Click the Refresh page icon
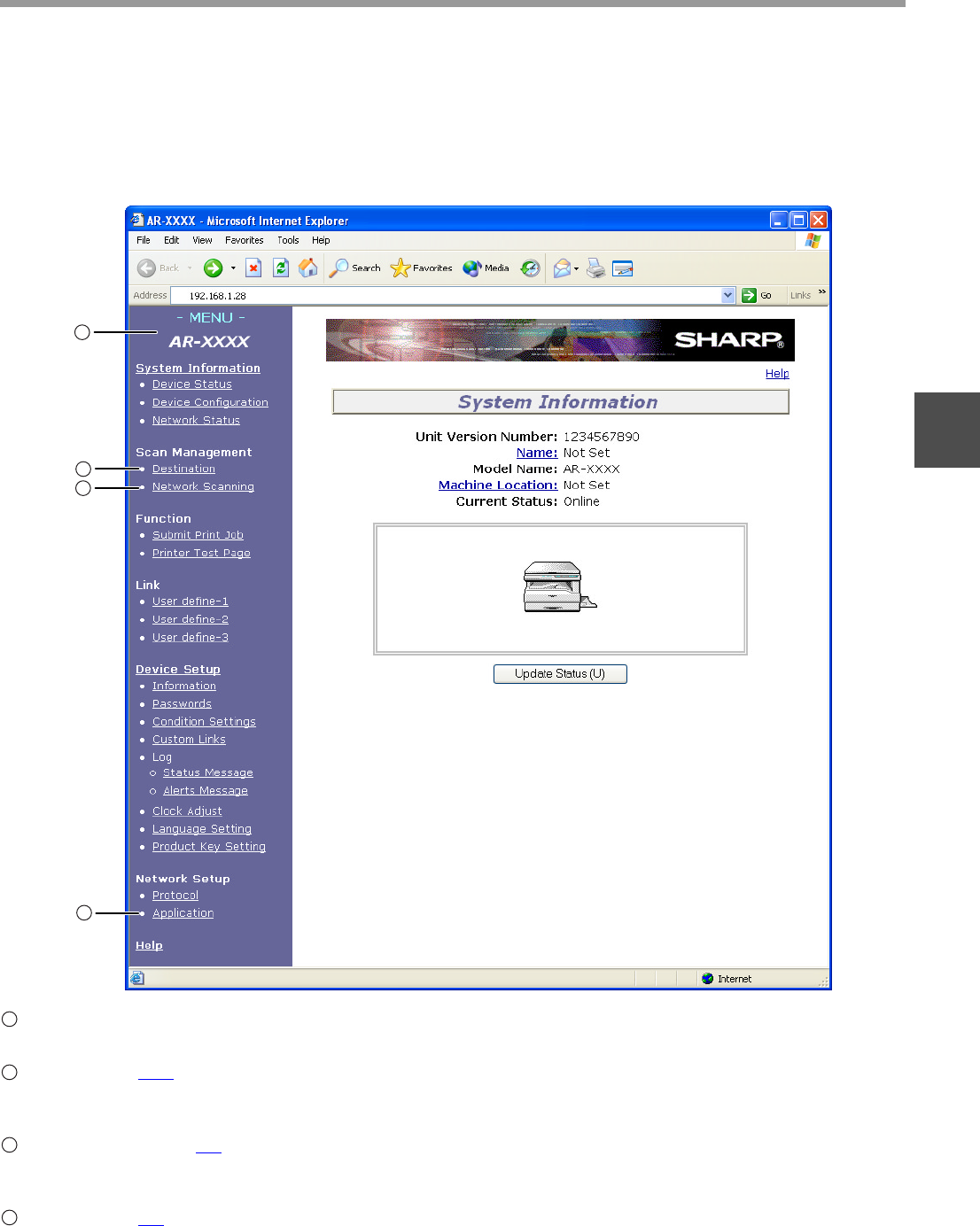Screen dimensions: 980x1226 click(281, 268)
